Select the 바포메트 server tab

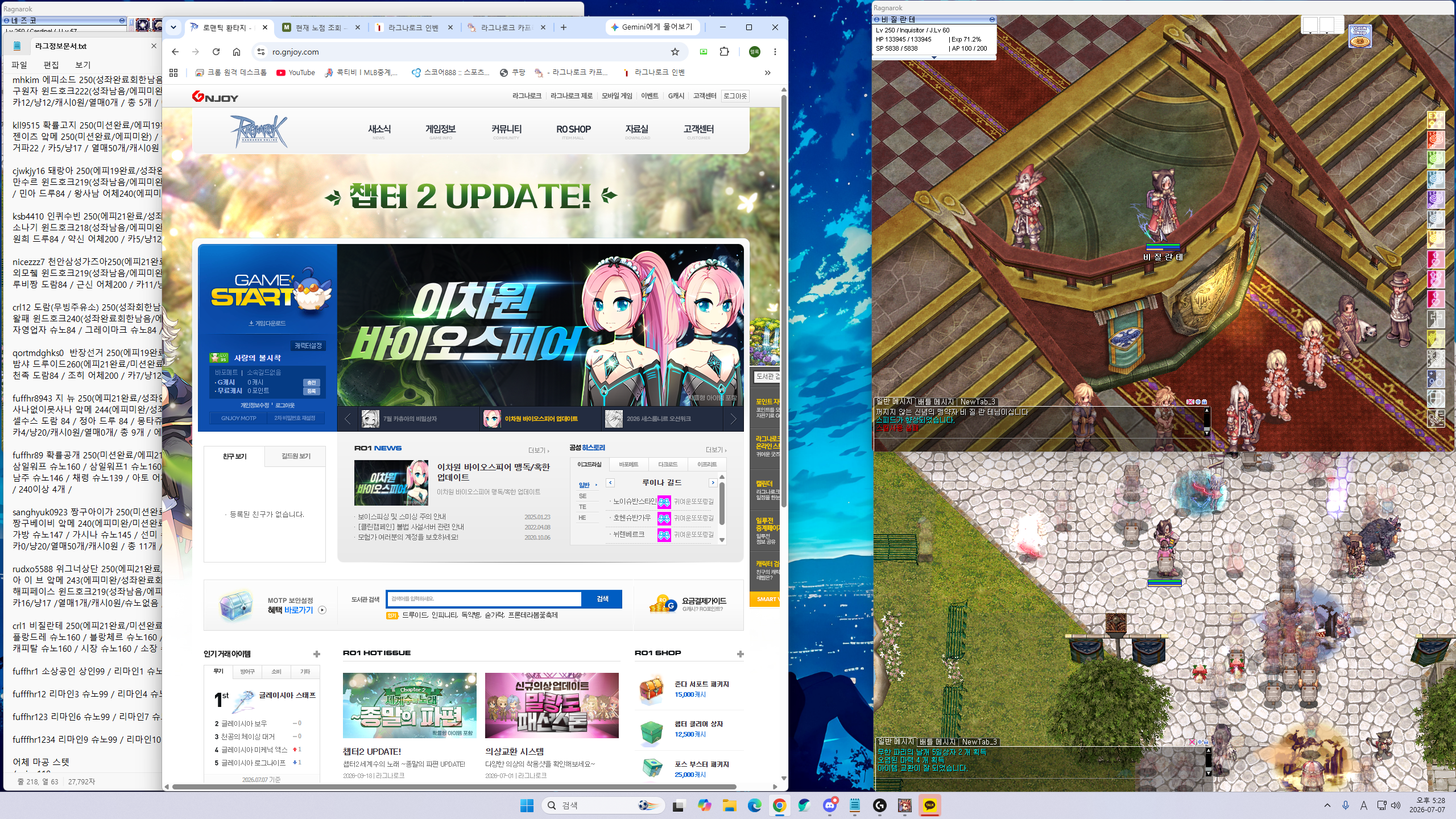point(628,465)
